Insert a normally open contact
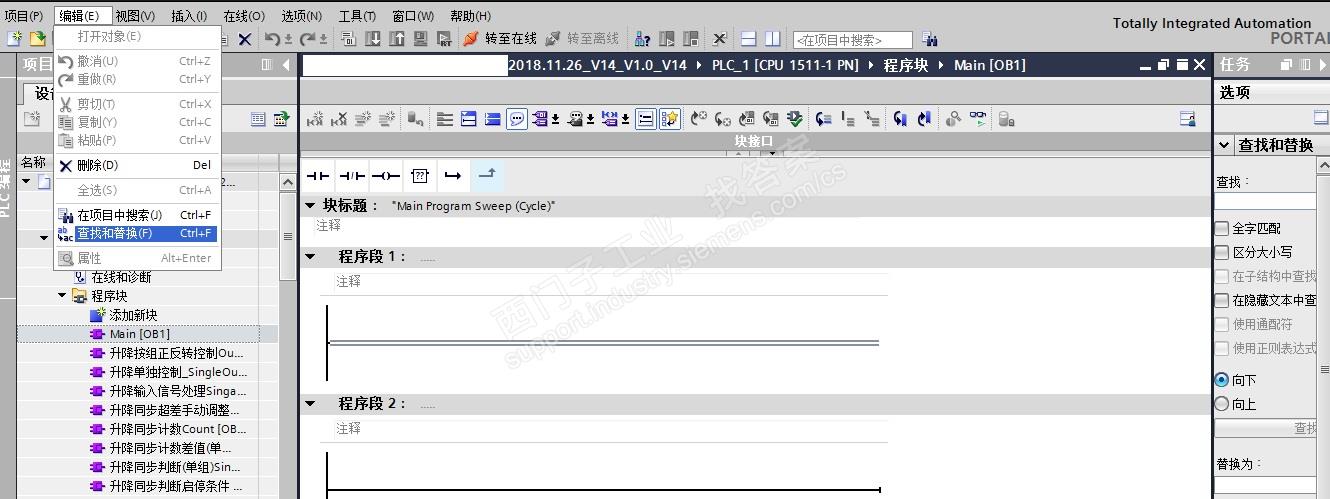Image resolution: width=1330 pixels, height=499 pixels. tap(318, 176)
